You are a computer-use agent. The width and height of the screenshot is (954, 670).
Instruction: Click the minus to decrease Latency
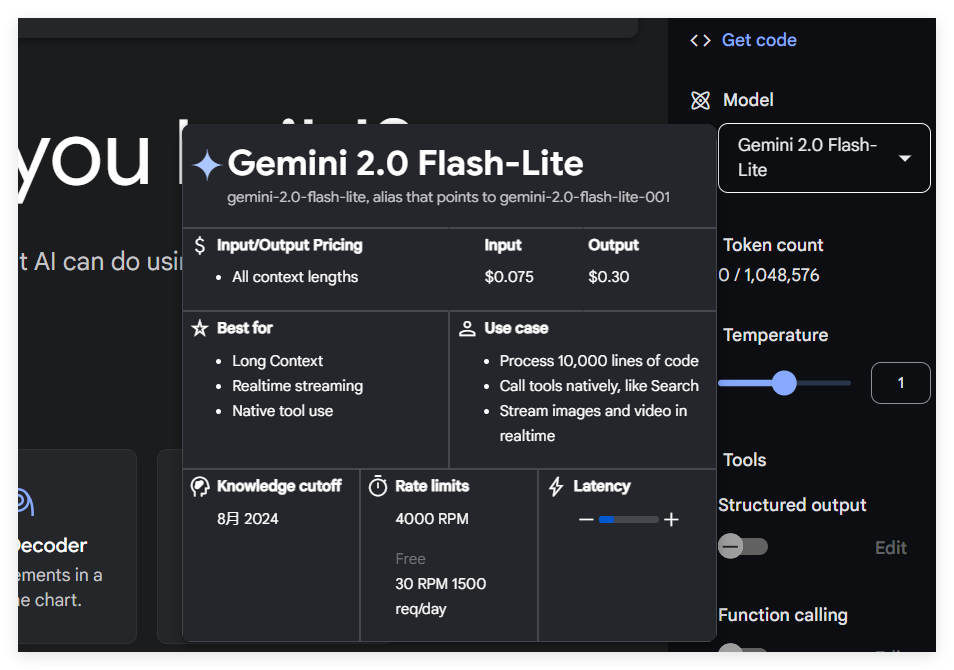pos(586,519)
